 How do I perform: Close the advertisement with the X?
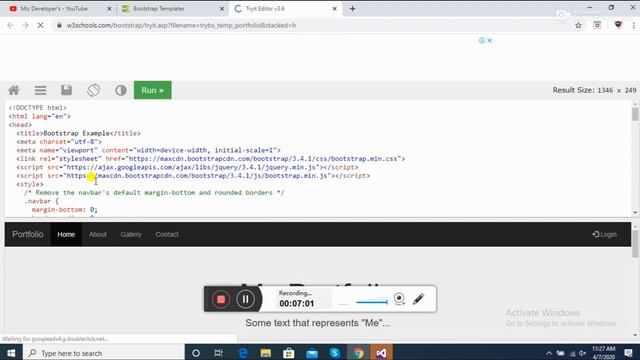tap(489, 40)
